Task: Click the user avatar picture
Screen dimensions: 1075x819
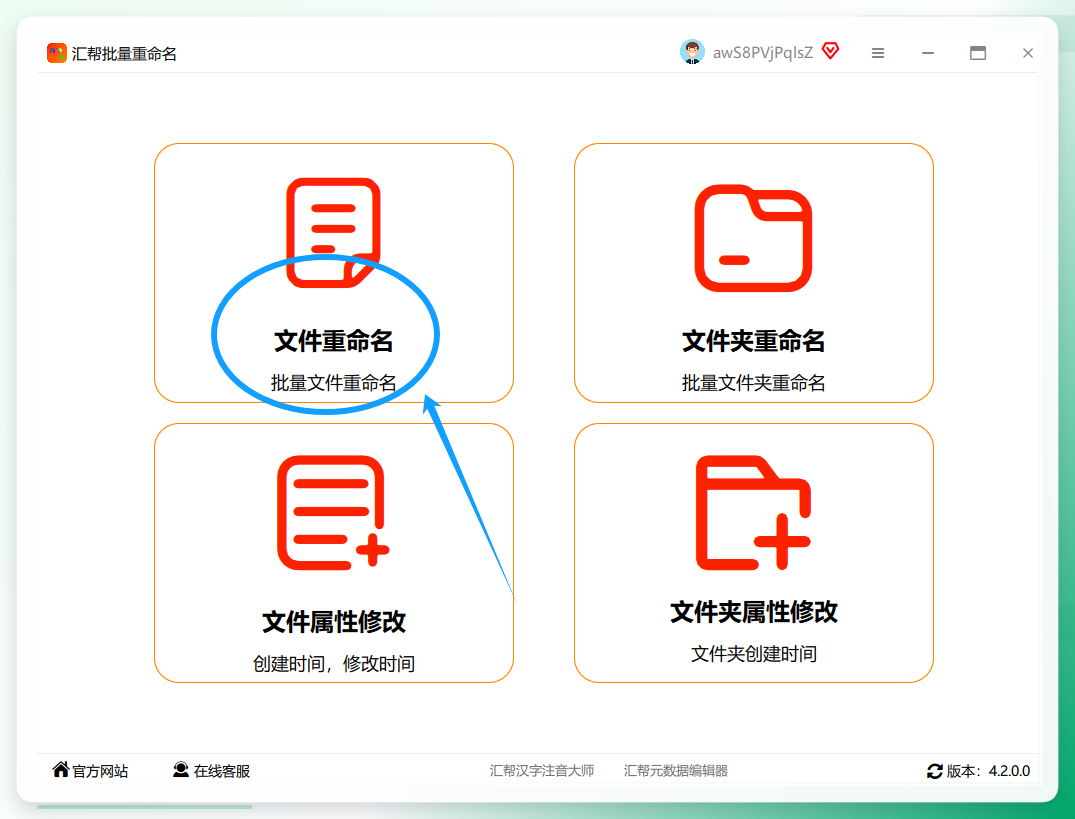Action: click(692, 52)
